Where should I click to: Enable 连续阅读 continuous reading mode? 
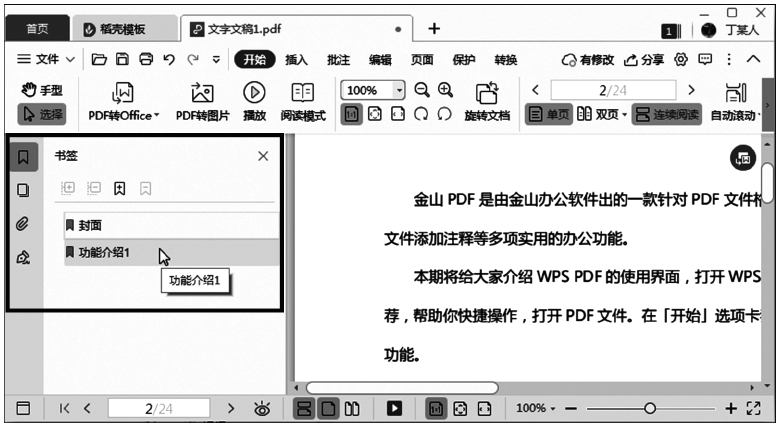pos(667,115)
